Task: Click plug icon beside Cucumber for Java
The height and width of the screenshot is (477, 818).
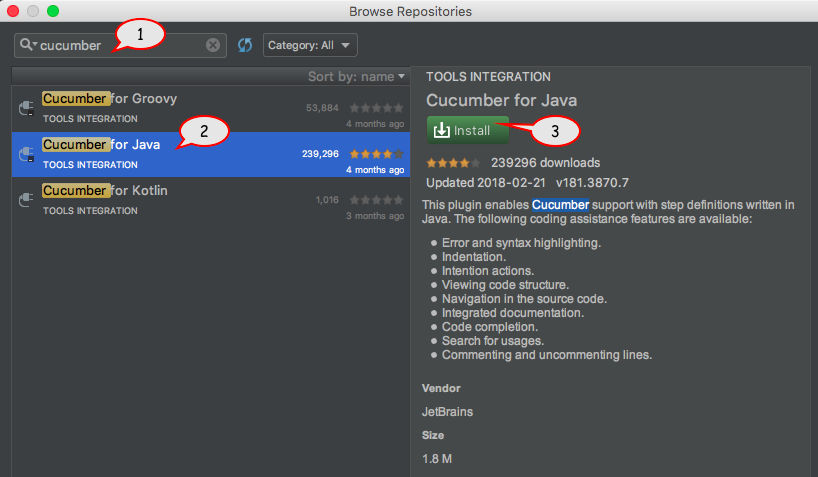Action: pyautogui.click(x=27, y=154)
